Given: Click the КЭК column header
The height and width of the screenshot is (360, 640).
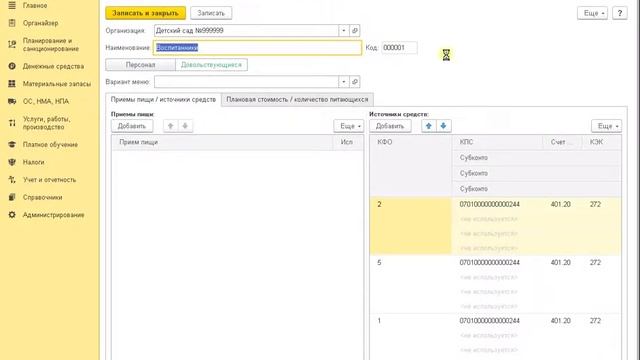Looking at the screenshot, I should tap(602, 142).
